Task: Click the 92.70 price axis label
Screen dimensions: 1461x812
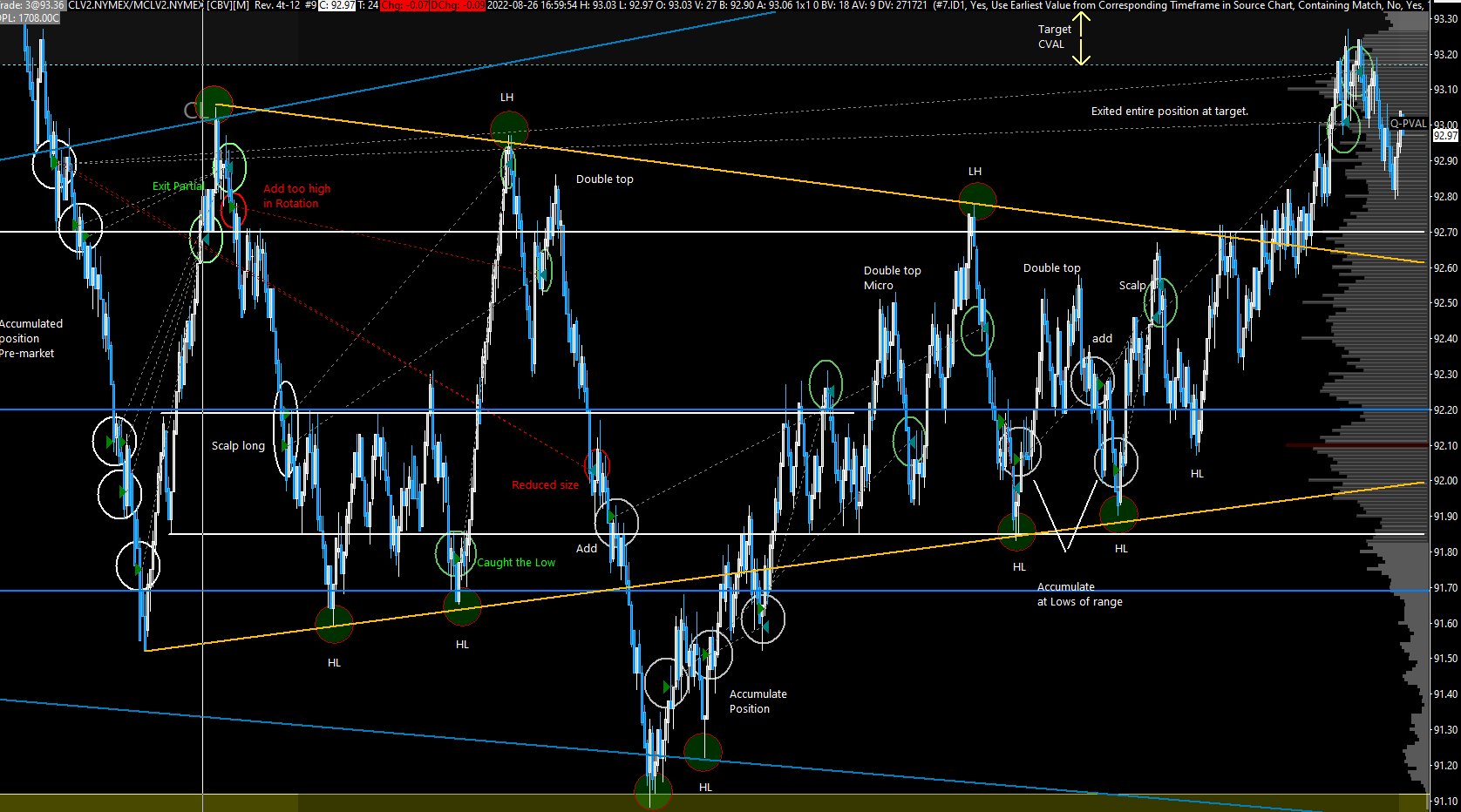Action: click(x=1445, y=233)
